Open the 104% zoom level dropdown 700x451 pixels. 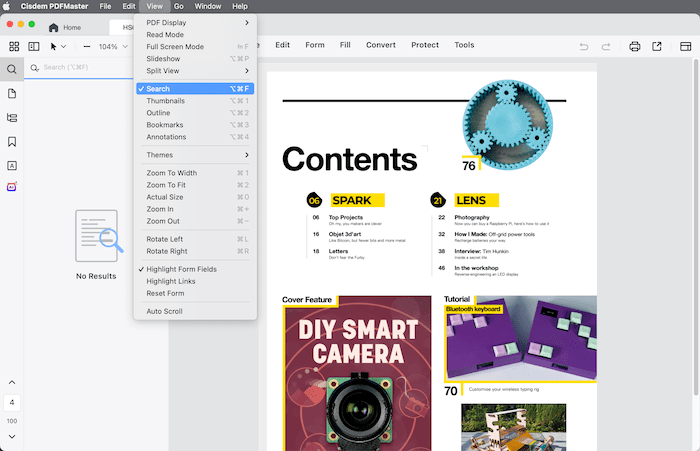point(112,46)
